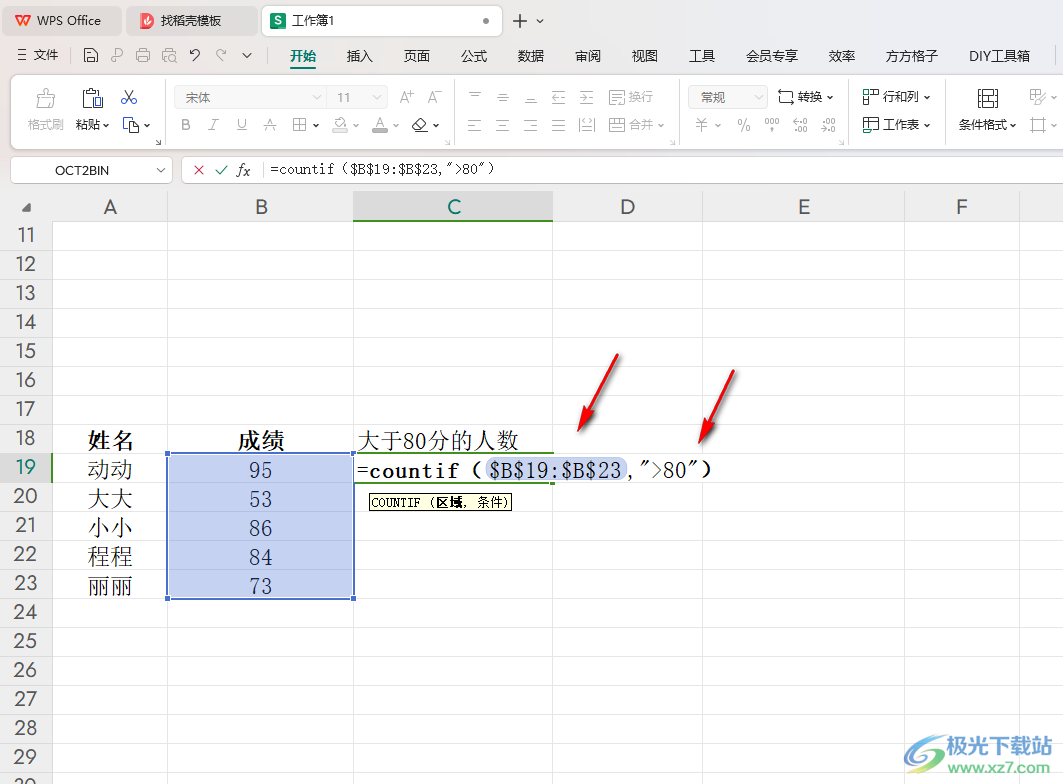Decrease decimal places
Image resolution: width=1063 pixels, height=784 pixels.
828,125
